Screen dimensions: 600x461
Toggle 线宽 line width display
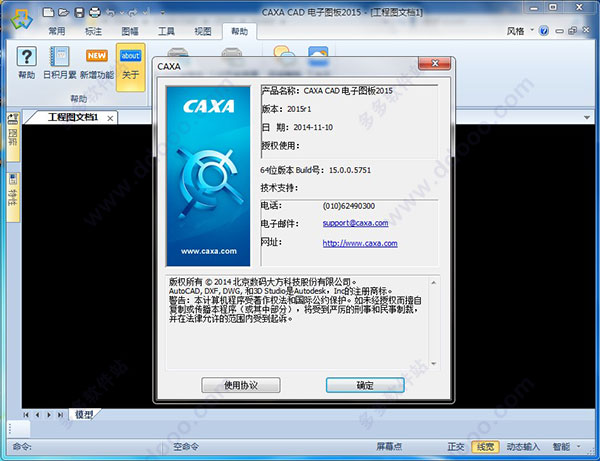point(485,446)
